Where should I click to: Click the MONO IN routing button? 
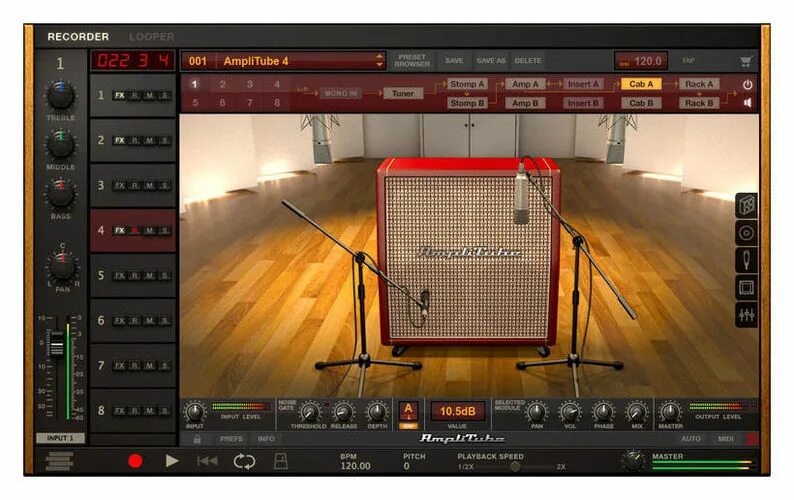pos(340,93)
